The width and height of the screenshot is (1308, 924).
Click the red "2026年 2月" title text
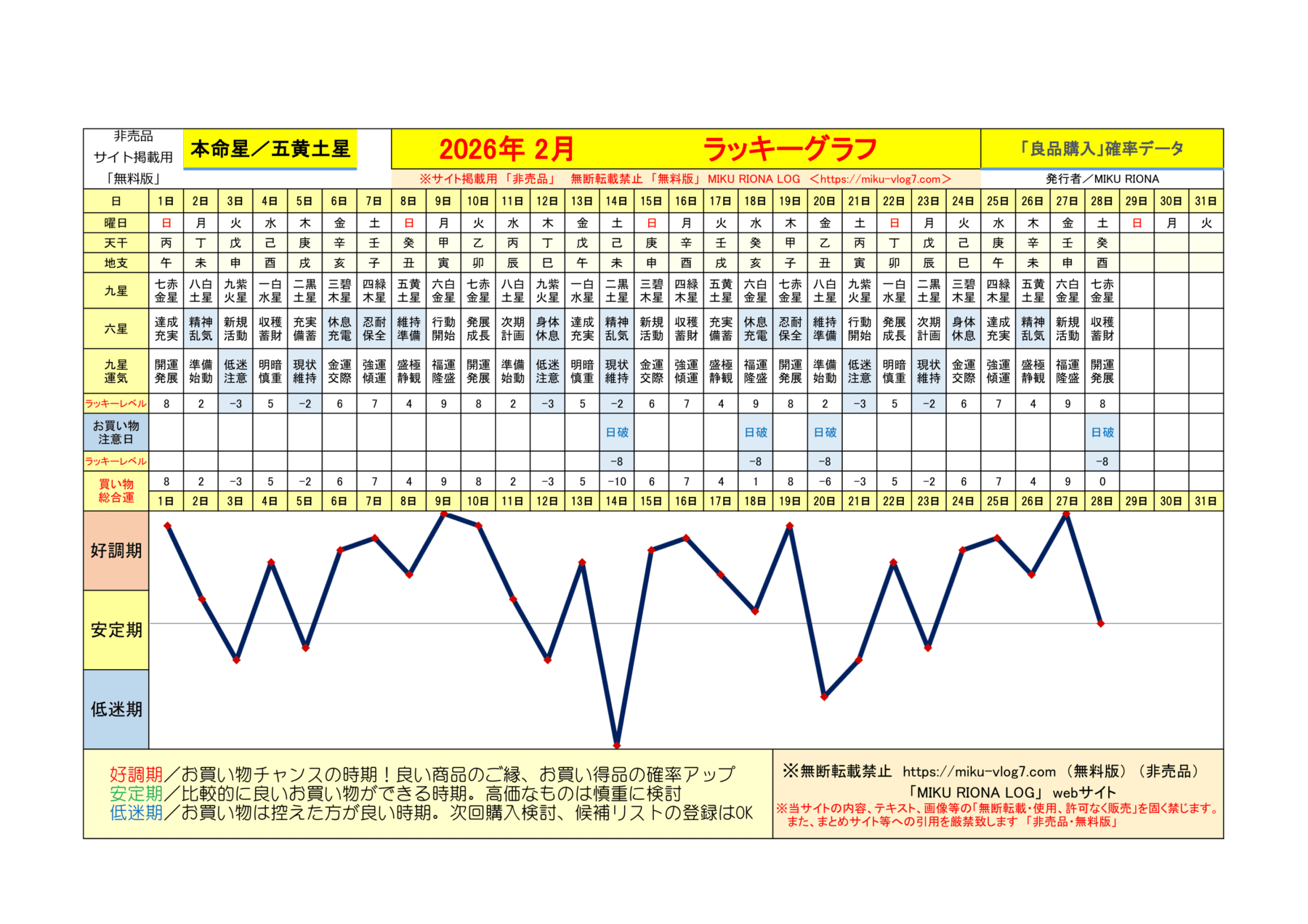506,150
